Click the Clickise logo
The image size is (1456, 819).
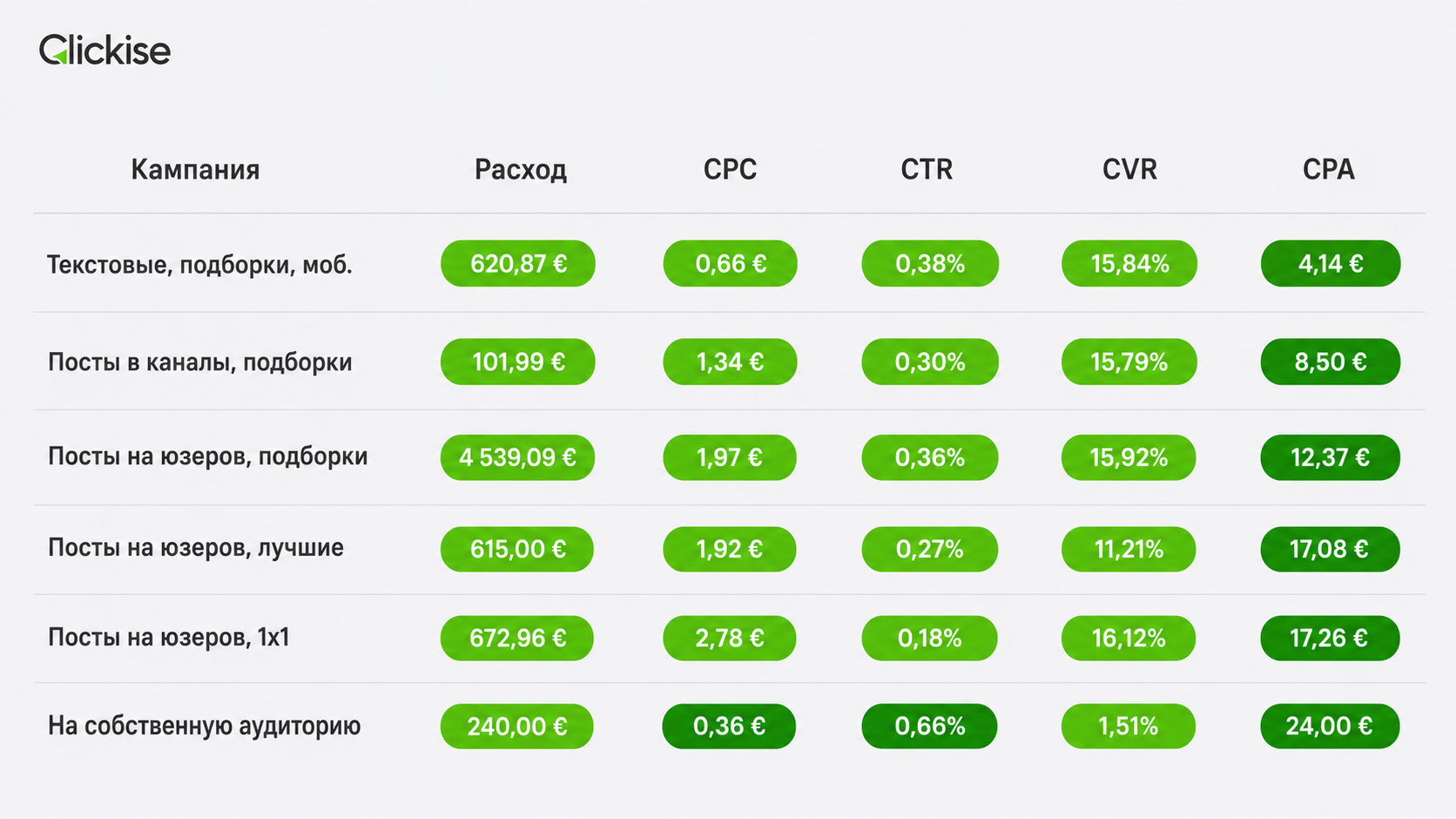tap(104, 50)
